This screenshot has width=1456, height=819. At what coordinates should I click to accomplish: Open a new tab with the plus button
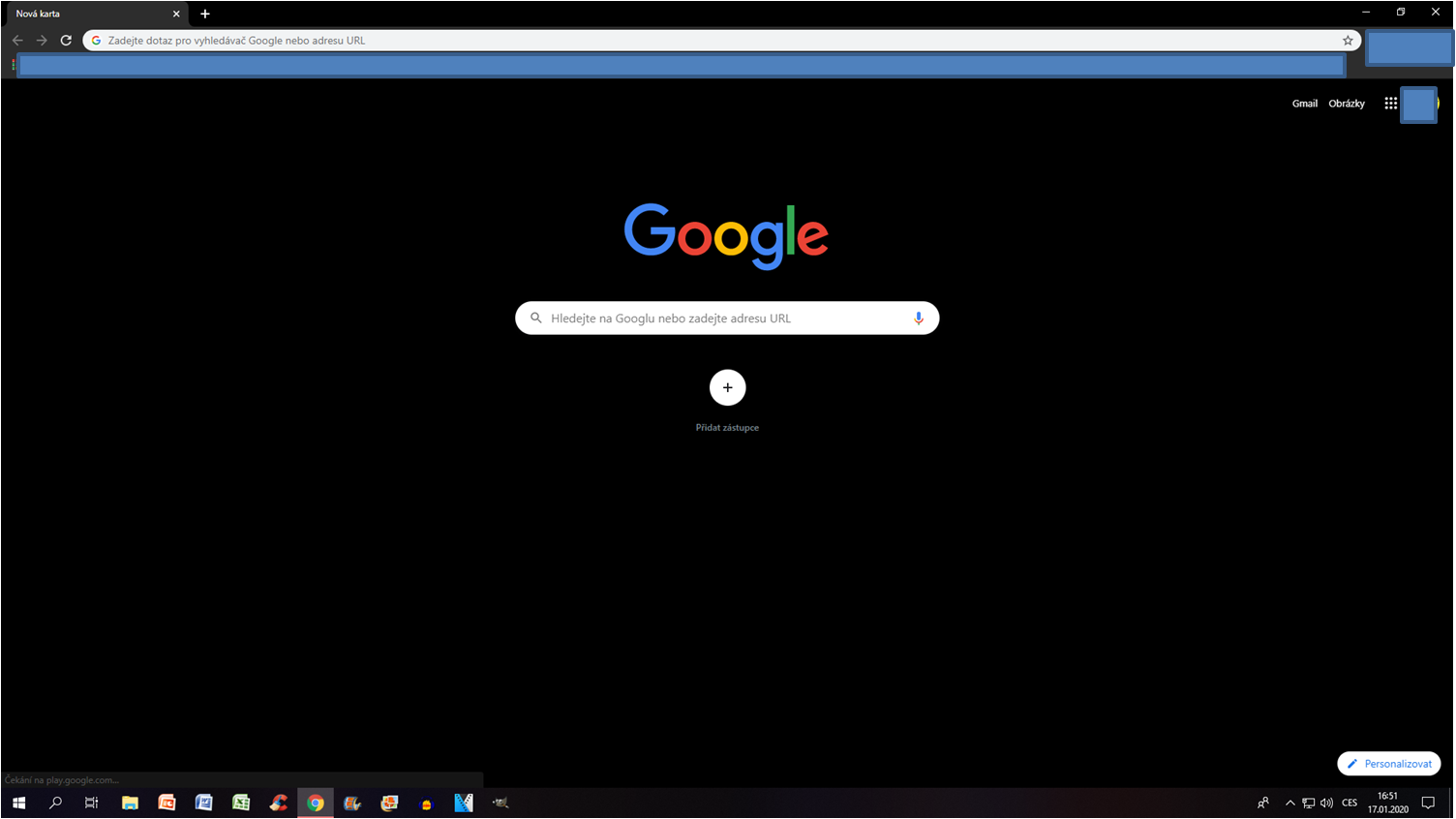point(205,14)
